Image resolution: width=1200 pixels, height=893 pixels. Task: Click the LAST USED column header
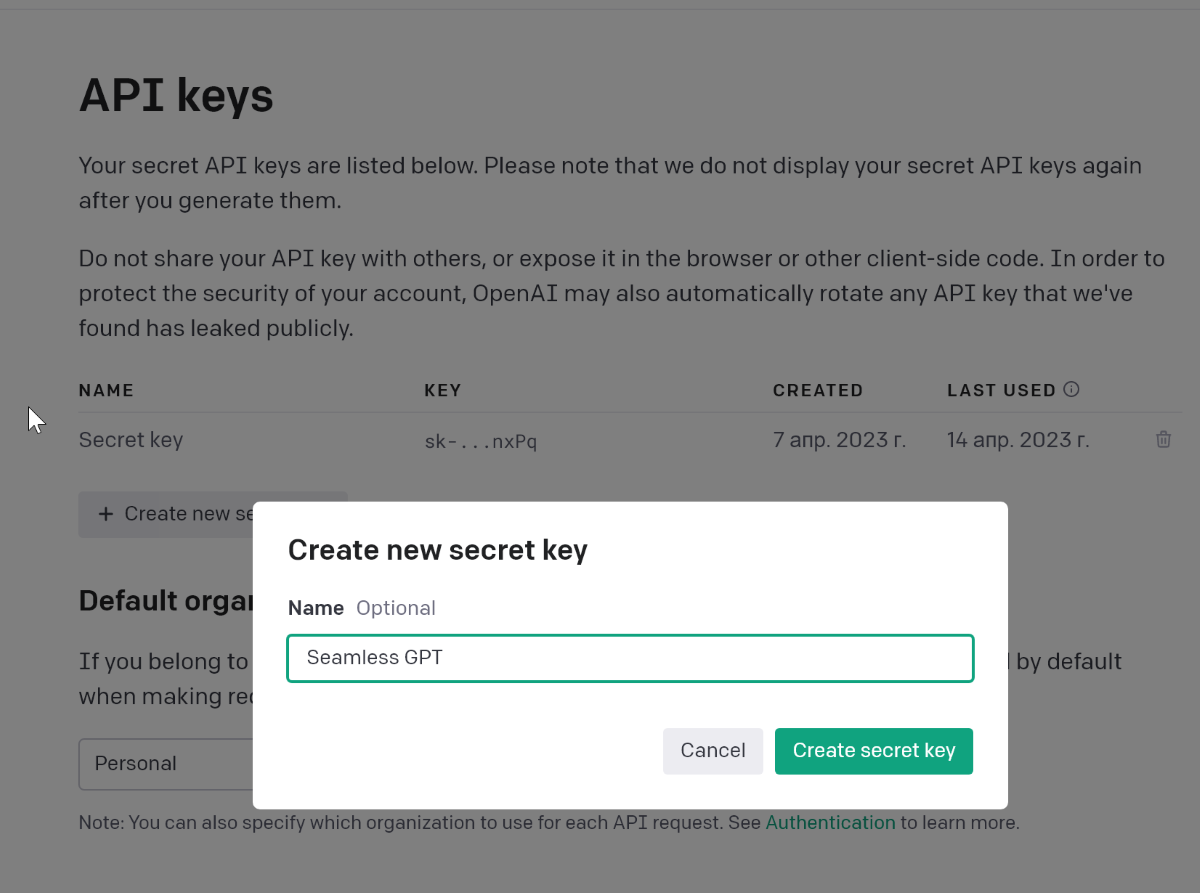(x=1002, y=390)
